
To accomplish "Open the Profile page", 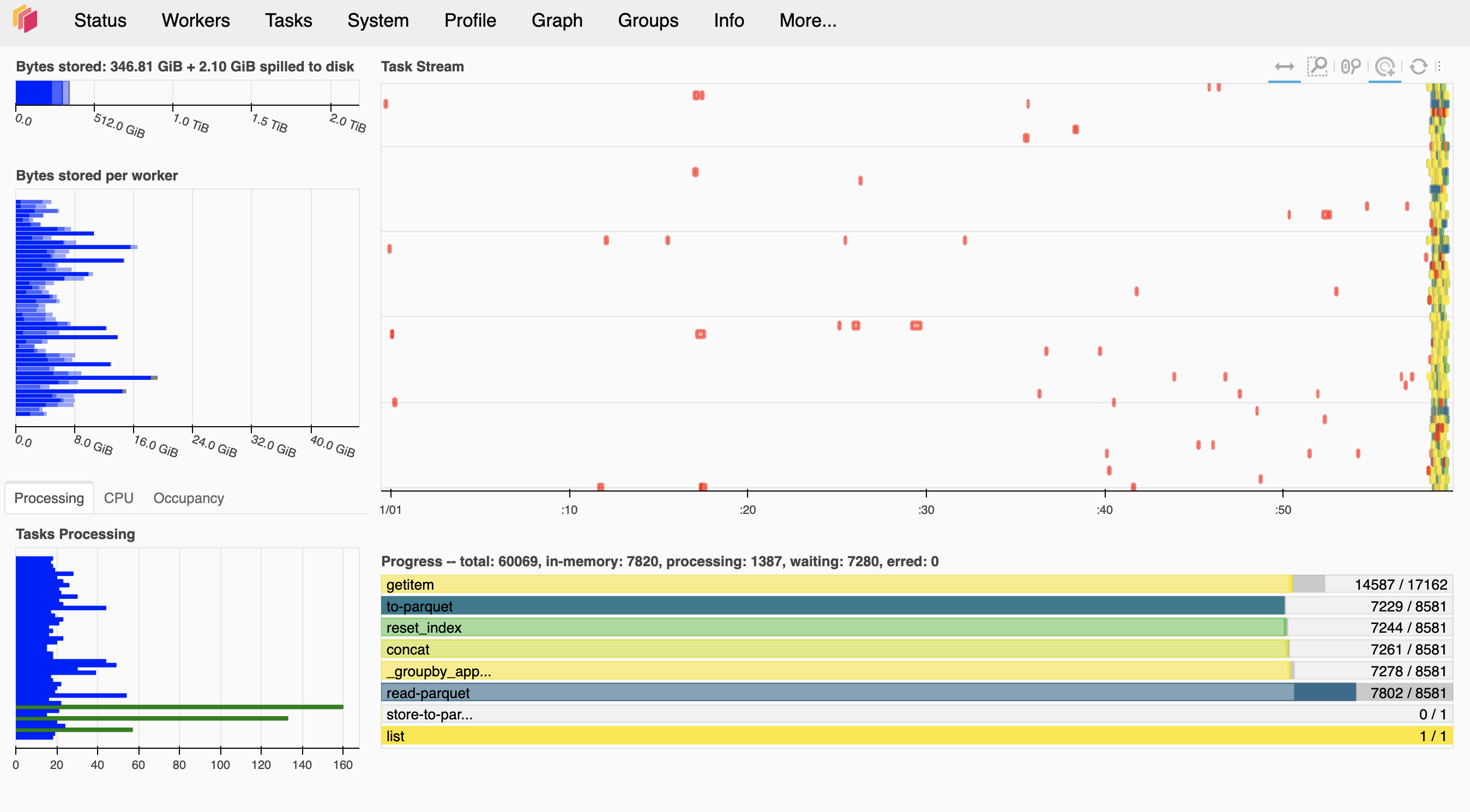I will click(470, 21).
